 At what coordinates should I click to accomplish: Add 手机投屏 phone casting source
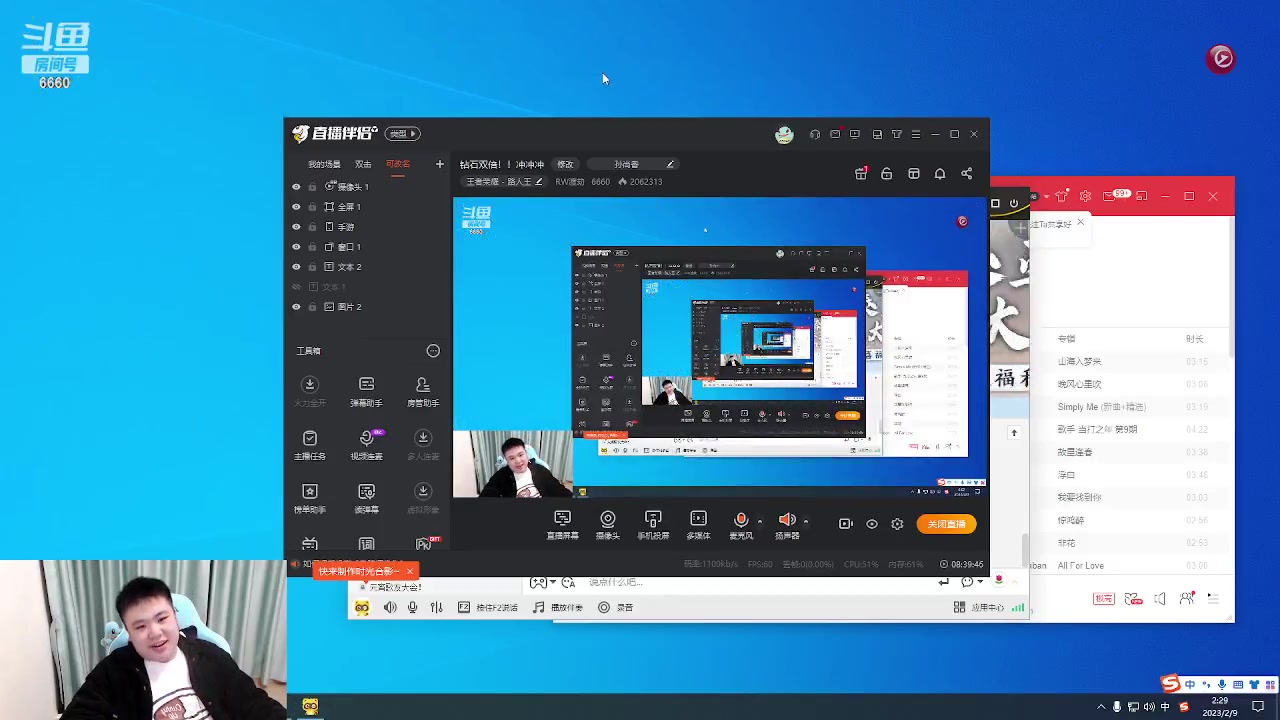[653, 524]
